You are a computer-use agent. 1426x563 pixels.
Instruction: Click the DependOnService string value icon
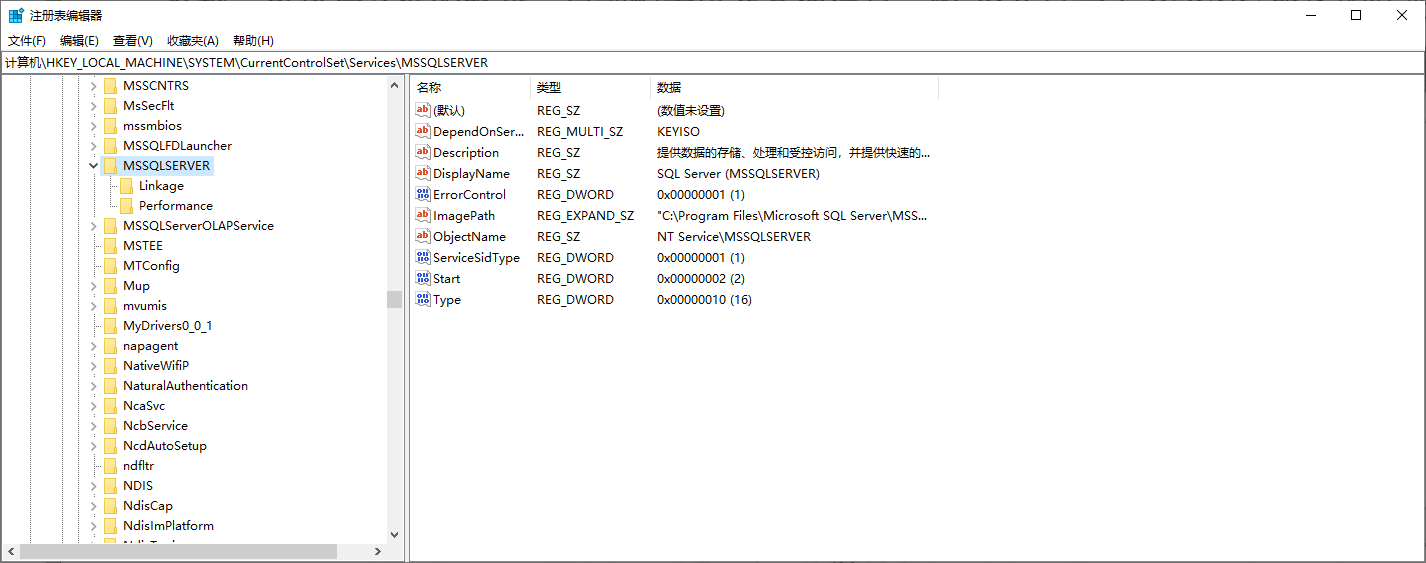click(x=423, y=131)
